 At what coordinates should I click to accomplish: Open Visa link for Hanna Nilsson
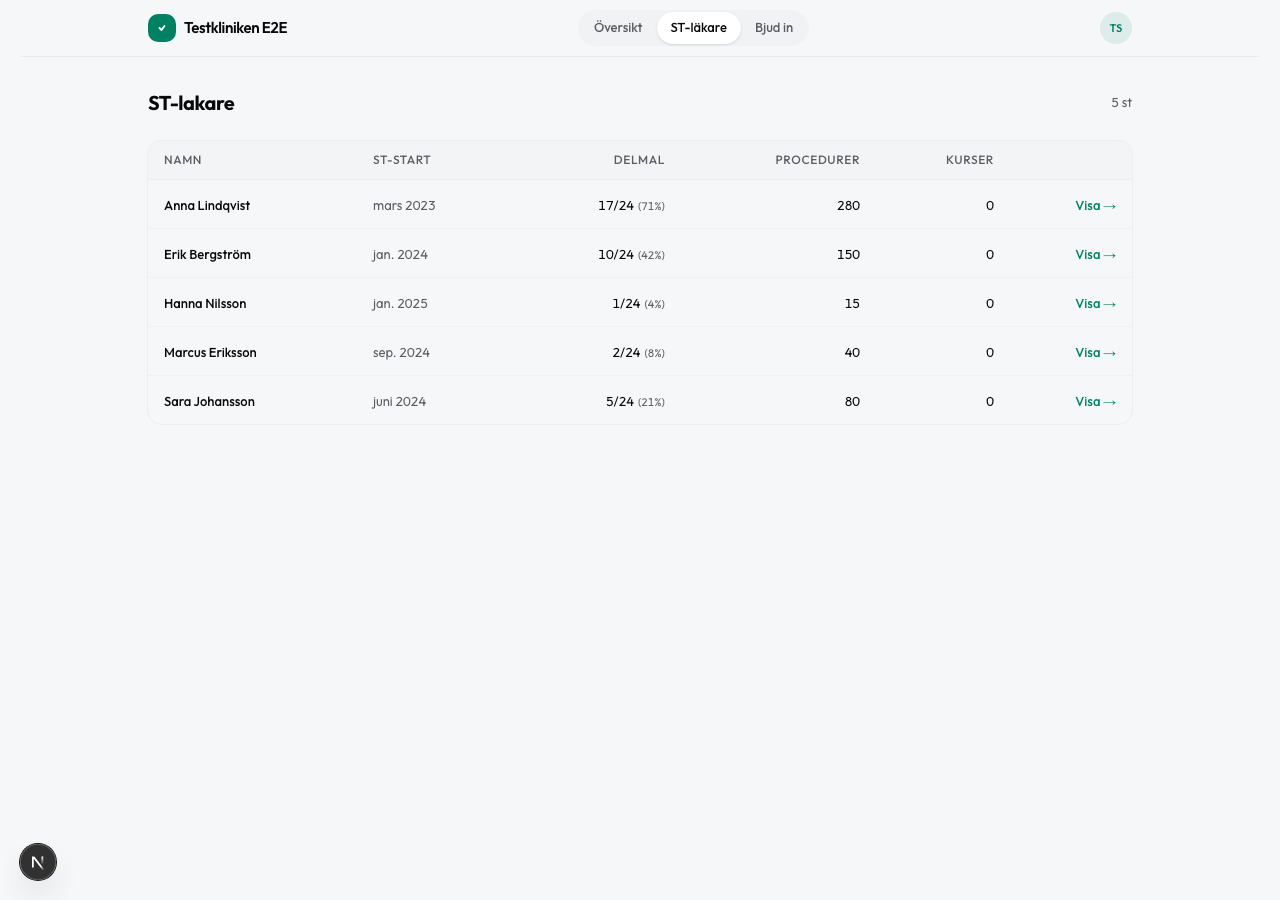click(x=1095, y=304)
